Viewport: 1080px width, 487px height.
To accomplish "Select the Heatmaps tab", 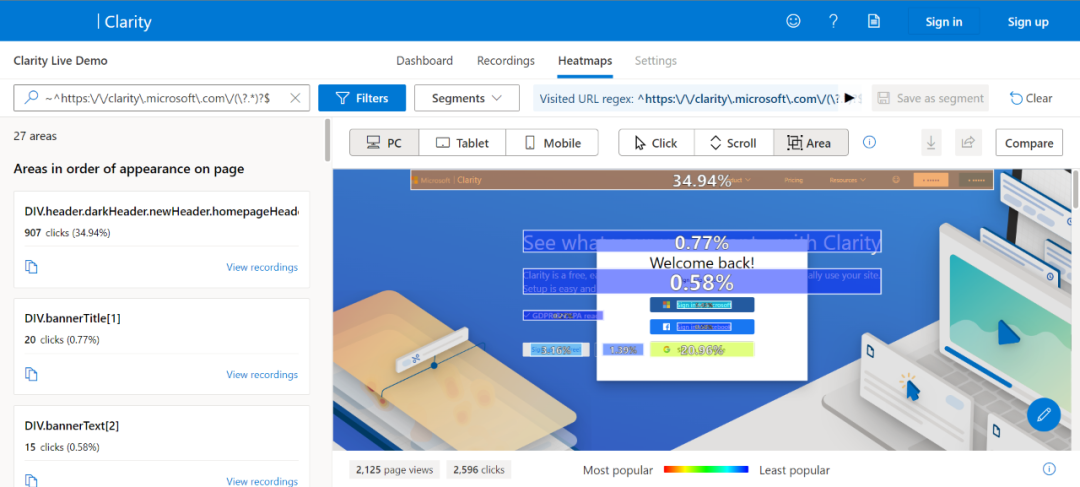I will coord(585,61).
